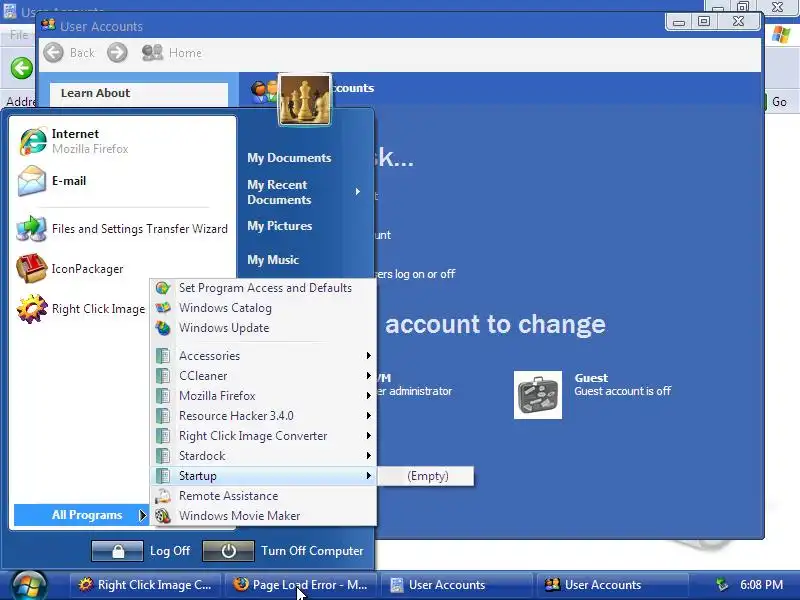Click the Remote Assistance icon
The image size is (800, 600).
coord(163,496)
